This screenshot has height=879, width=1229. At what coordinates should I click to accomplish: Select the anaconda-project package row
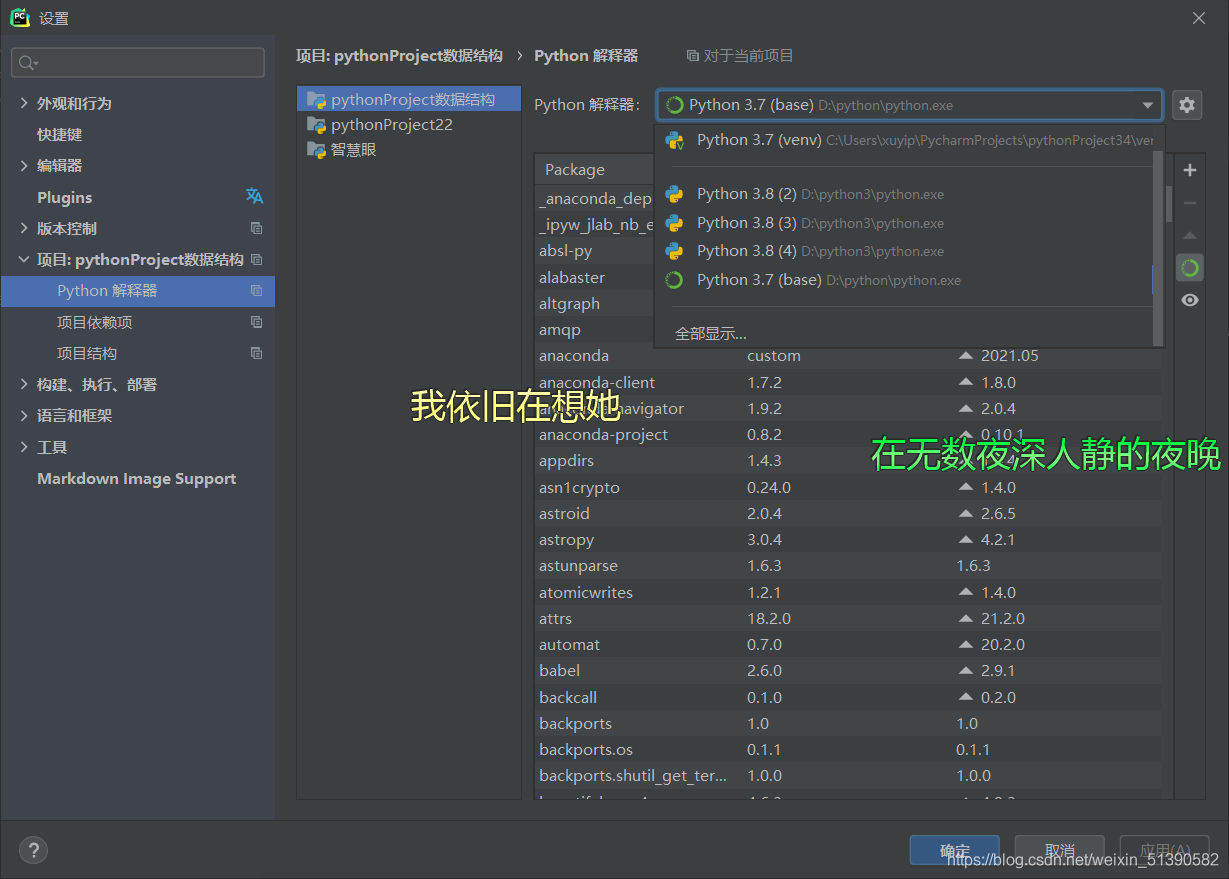849,435
